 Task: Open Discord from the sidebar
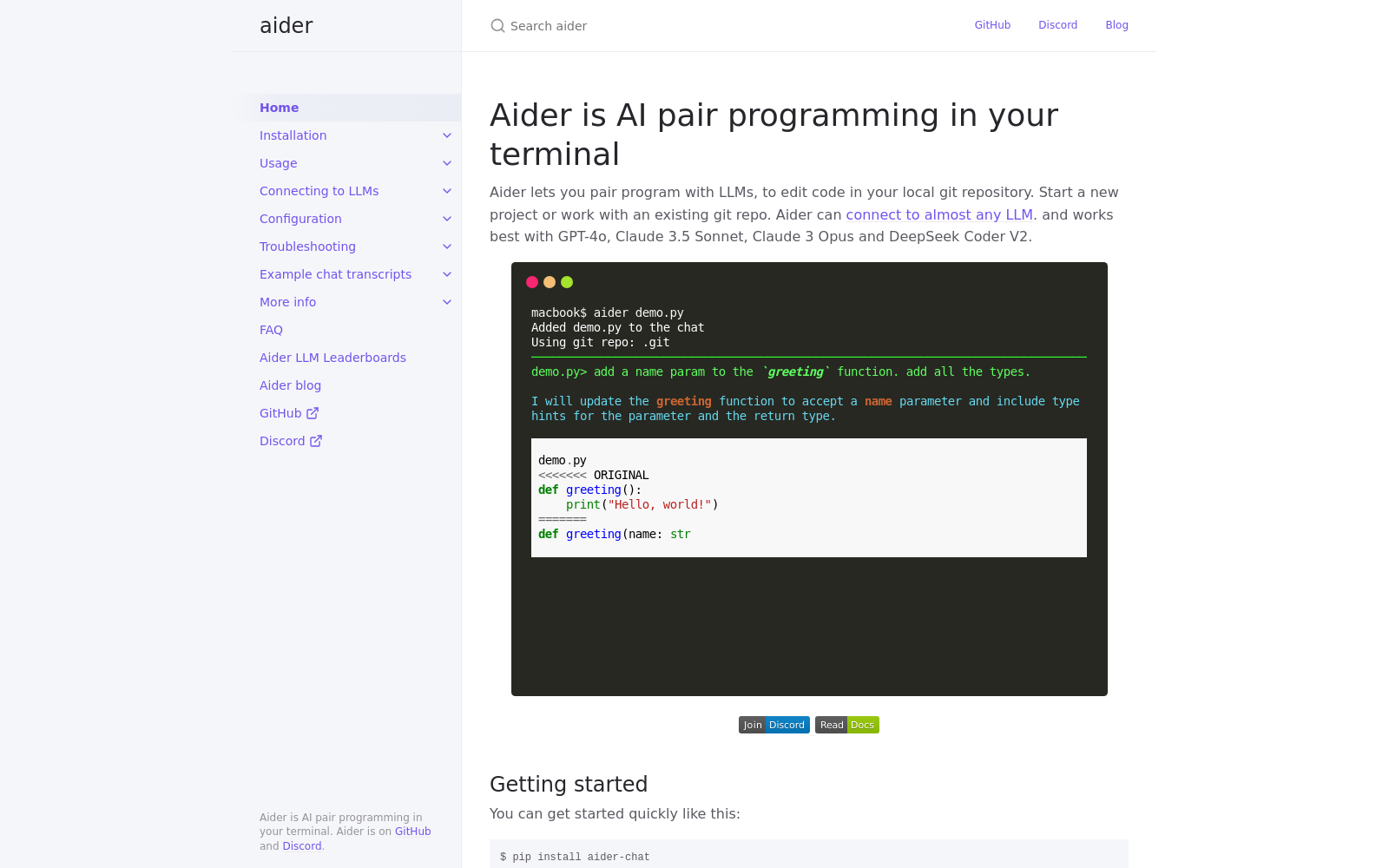291,441
